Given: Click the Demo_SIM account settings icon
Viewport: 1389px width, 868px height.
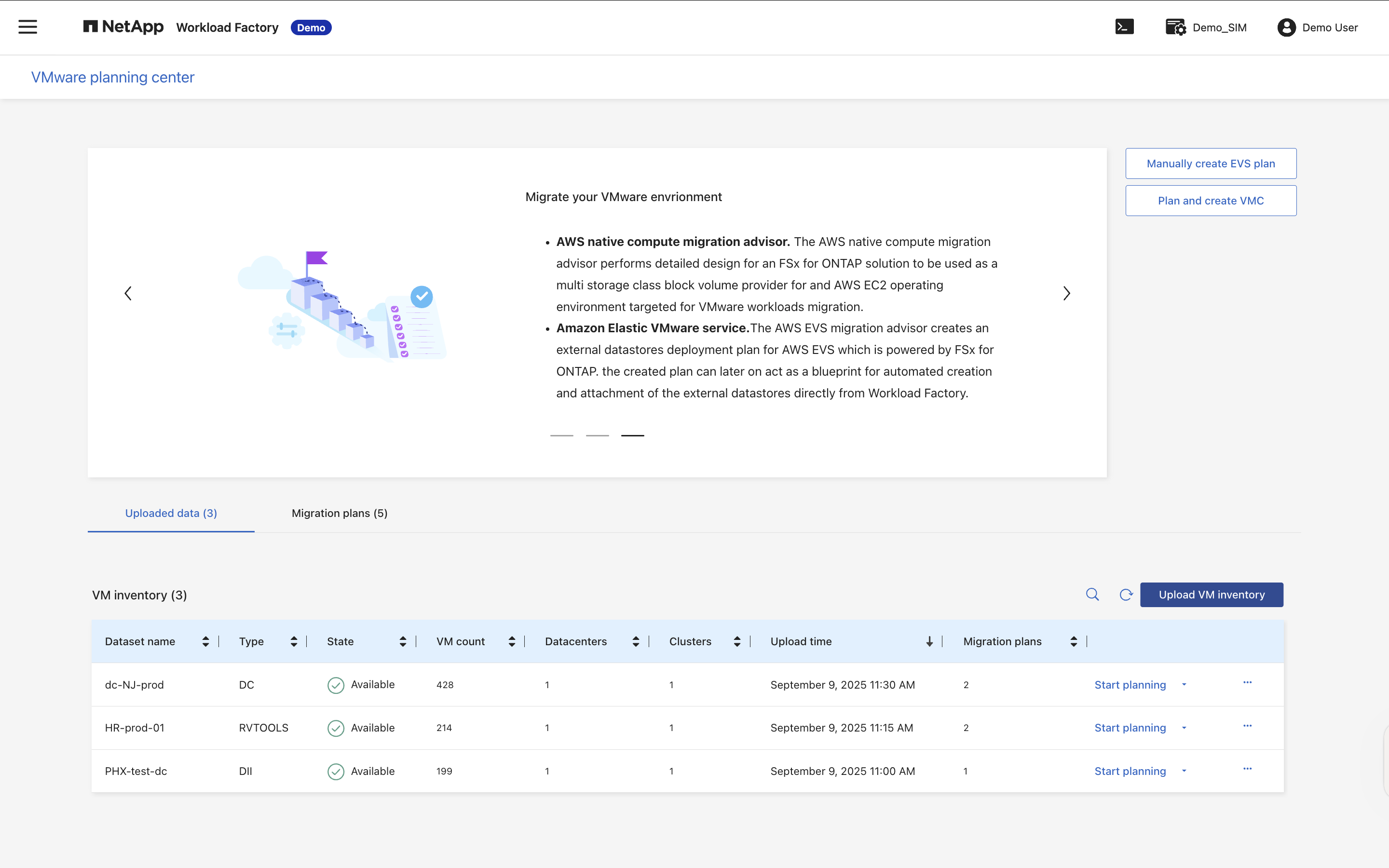Looking at the screenshot, I should coord(1175,27).
